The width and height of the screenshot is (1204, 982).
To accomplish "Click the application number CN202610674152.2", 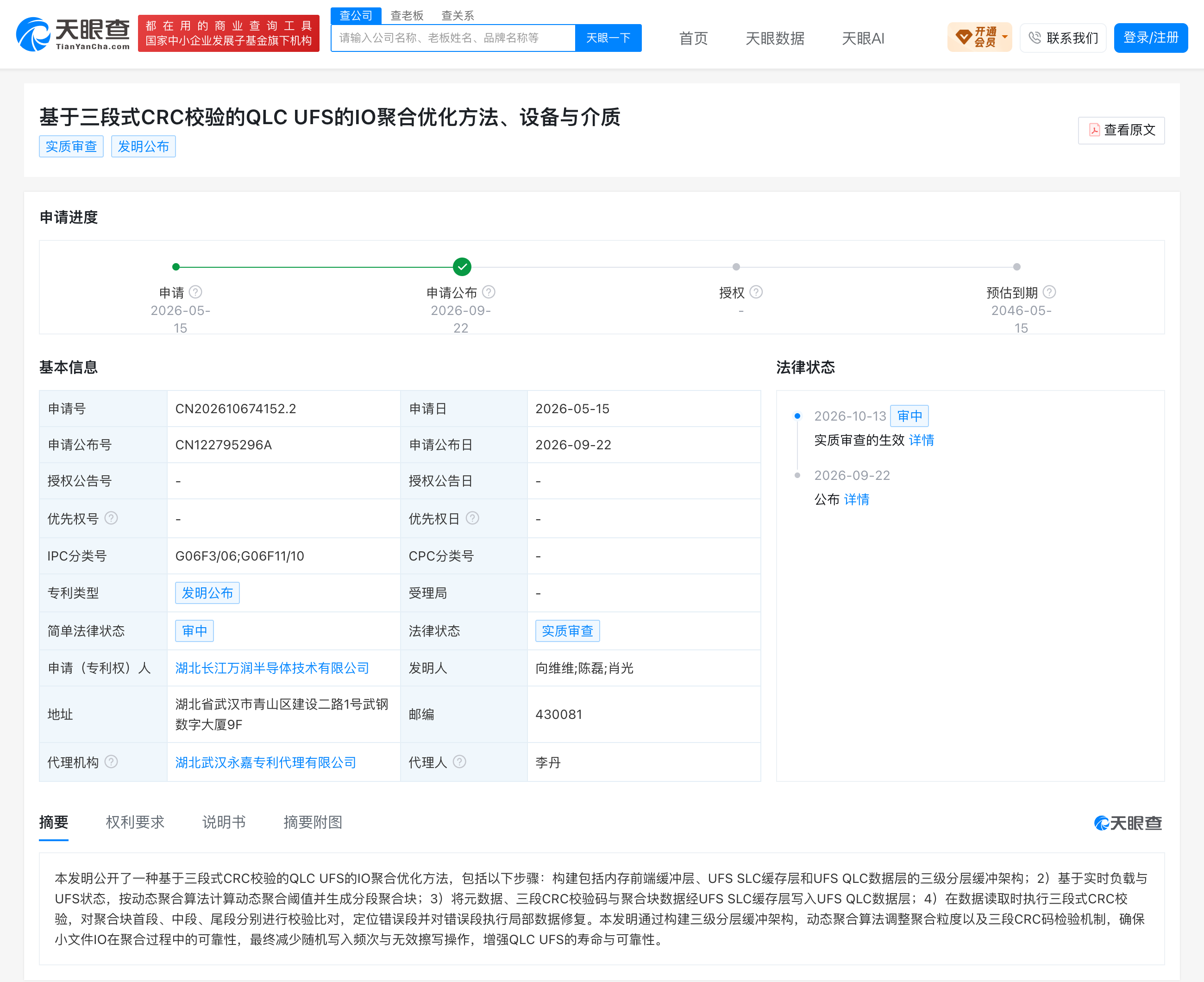I will click(x=236, y=409).
